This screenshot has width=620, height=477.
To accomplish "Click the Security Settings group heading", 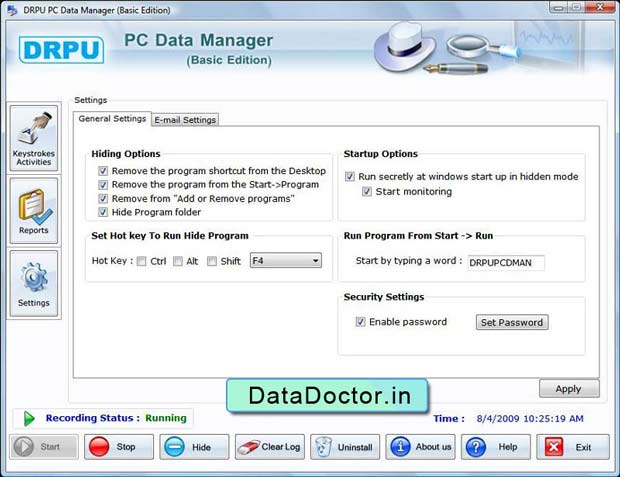I will [x=384, y=297].
